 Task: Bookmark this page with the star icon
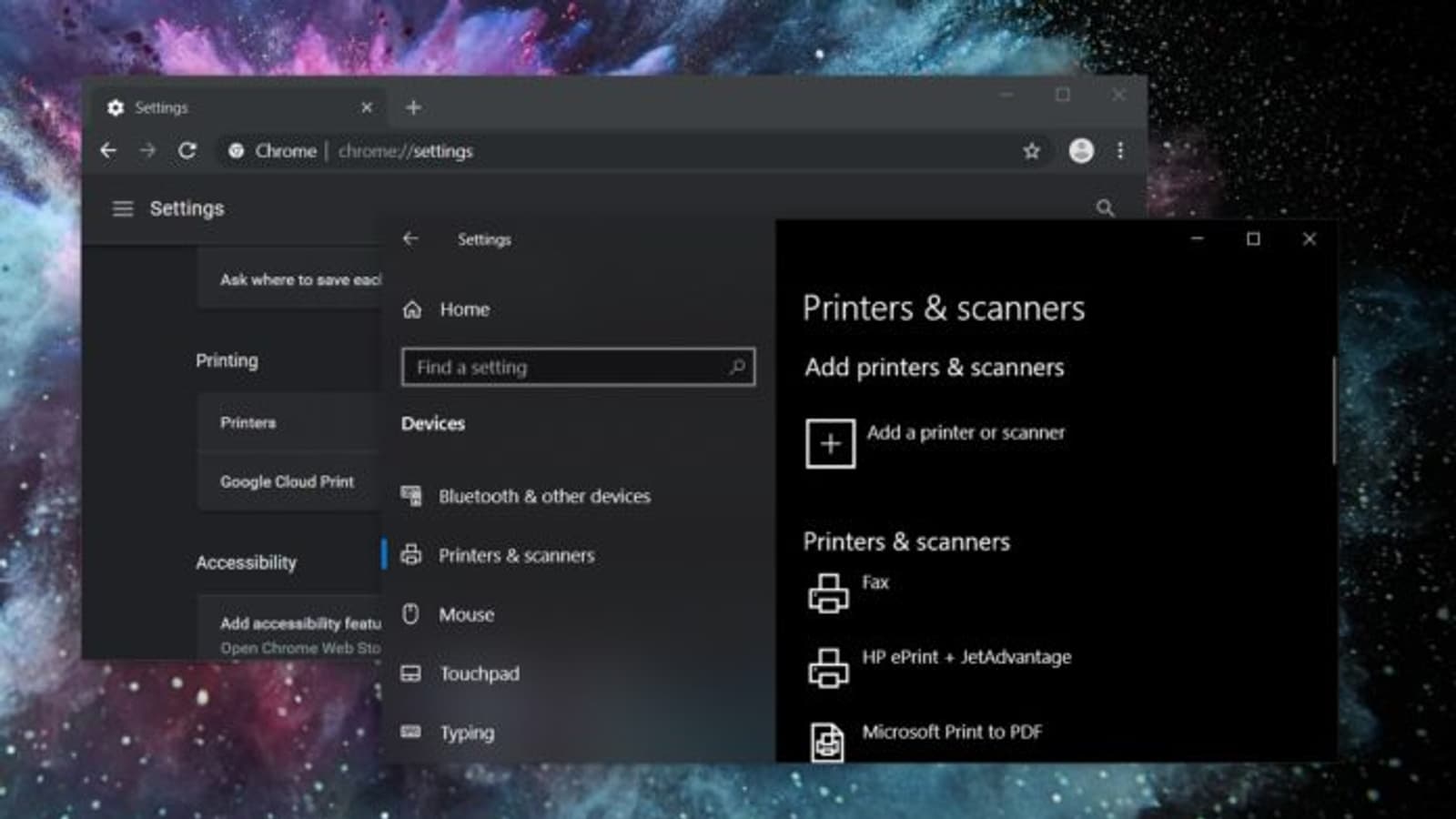pos(1031,151)
